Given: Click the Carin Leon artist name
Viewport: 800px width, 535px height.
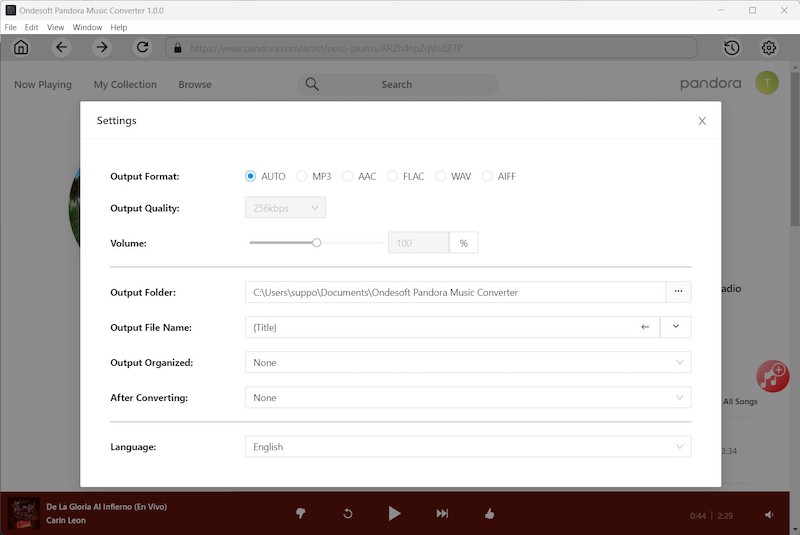Looking at the screenshot, I should coord(66,520).
